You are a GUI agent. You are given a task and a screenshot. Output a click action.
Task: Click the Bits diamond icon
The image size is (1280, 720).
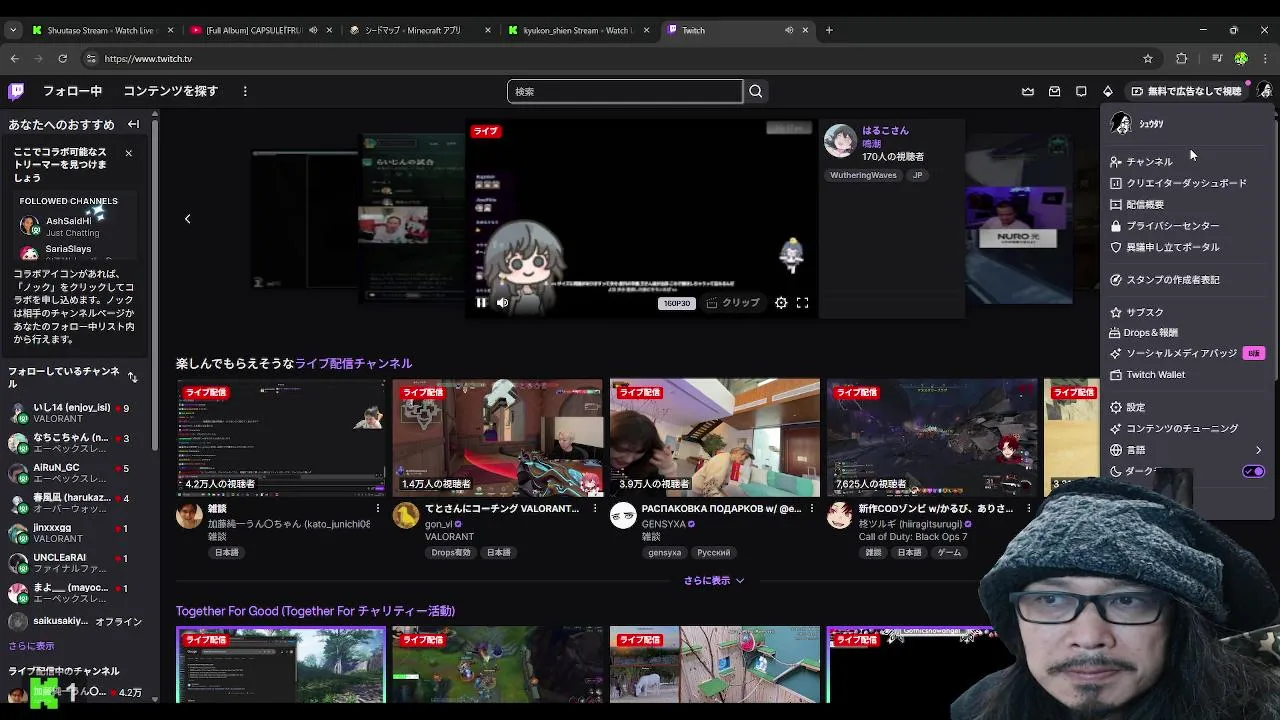(1108, 91)
